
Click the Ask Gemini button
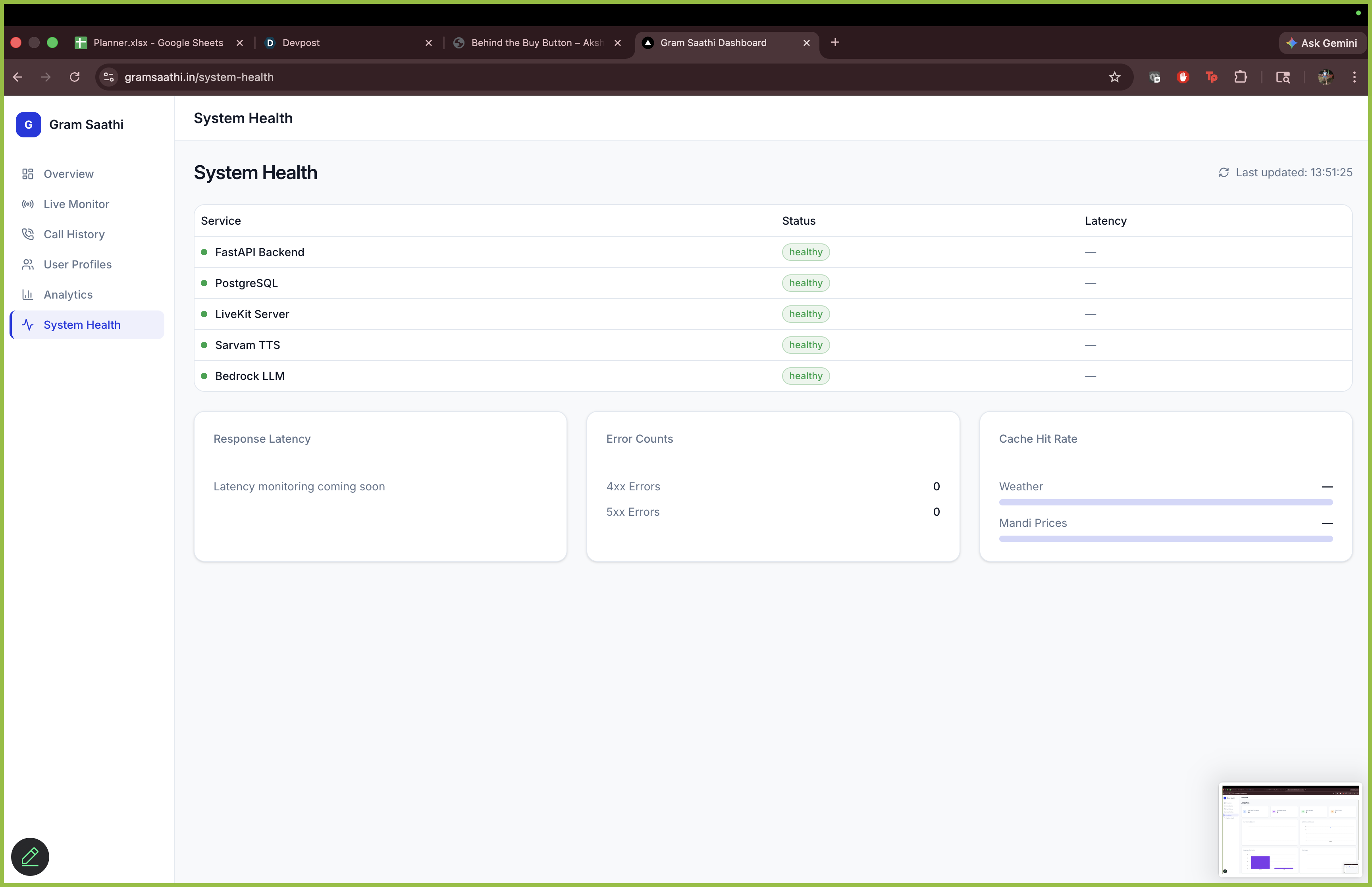coord(1322,43)
